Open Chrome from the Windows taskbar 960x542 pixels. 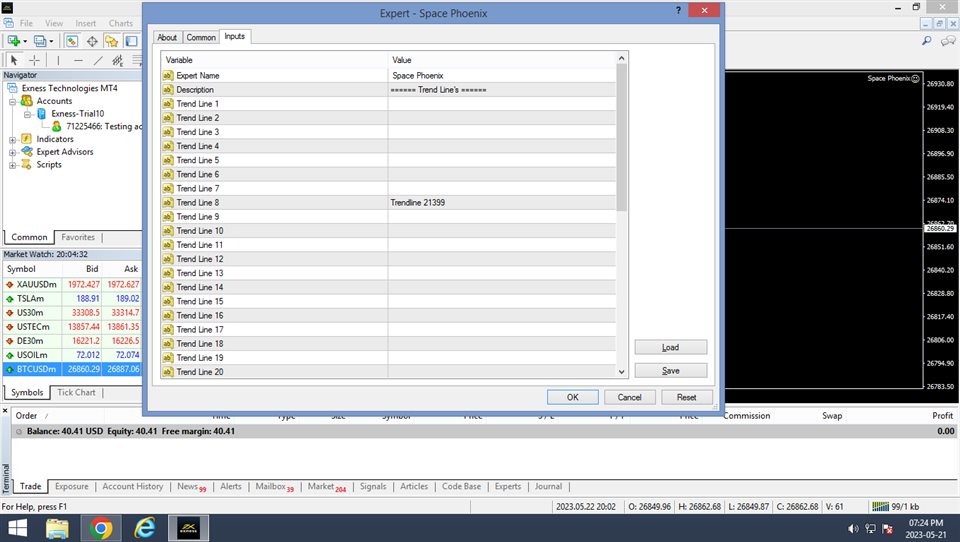[x=101, y=527]
